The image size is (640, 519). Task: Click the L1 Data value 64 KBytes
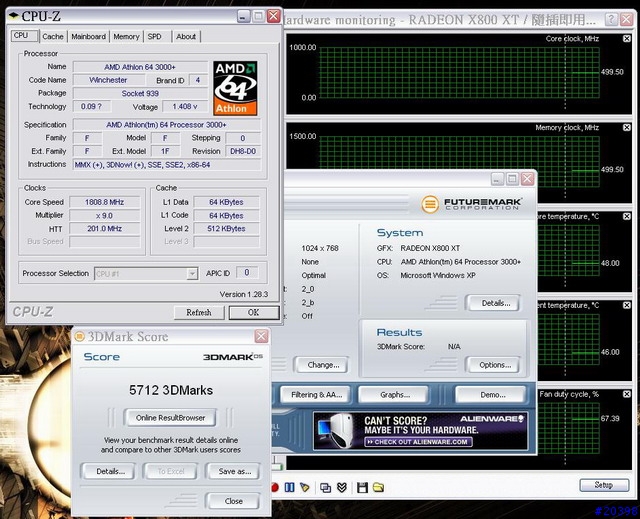[x=226, y=202]
